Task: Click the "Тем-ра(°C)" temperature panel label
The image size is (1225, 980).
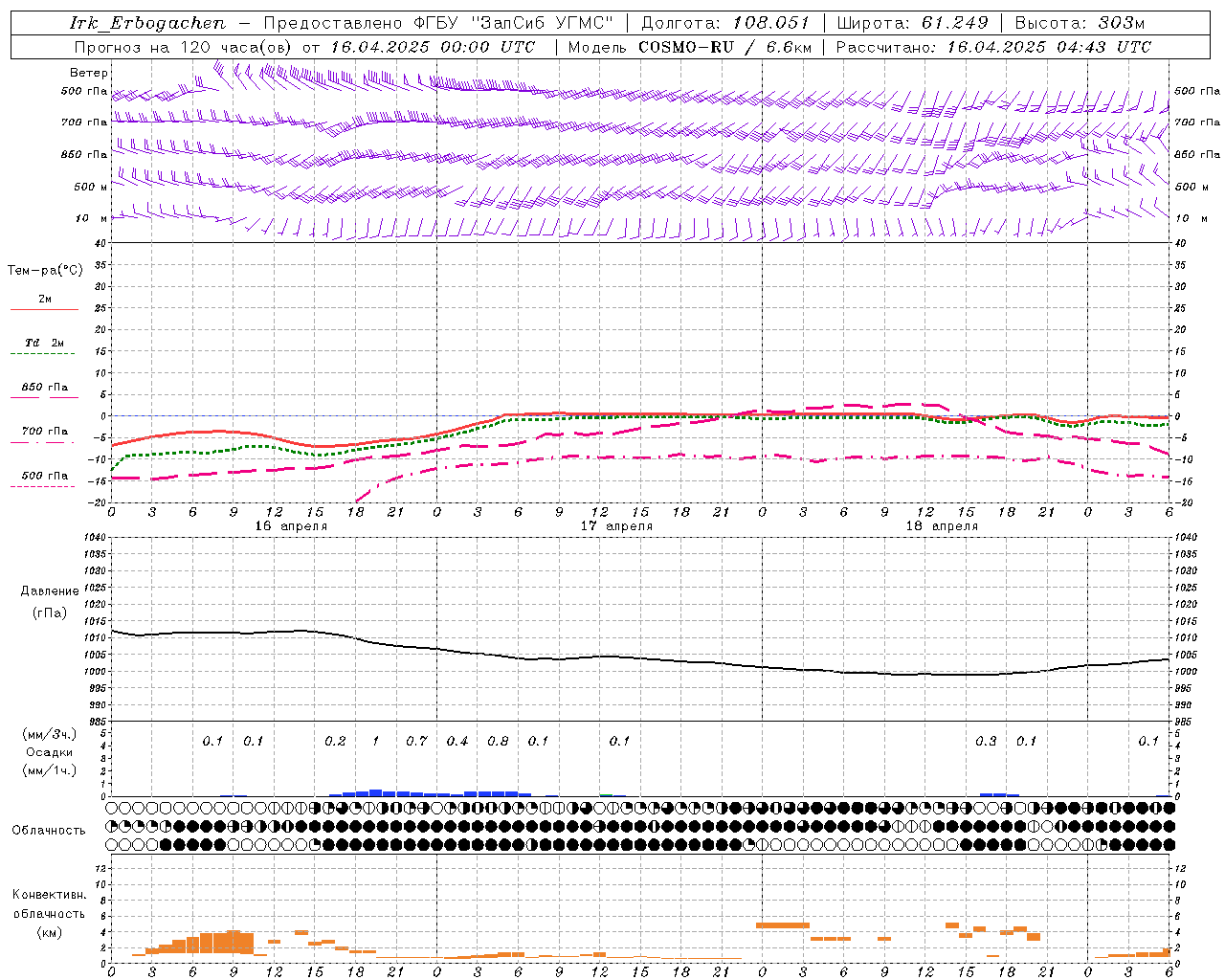Action: (45, 271)
